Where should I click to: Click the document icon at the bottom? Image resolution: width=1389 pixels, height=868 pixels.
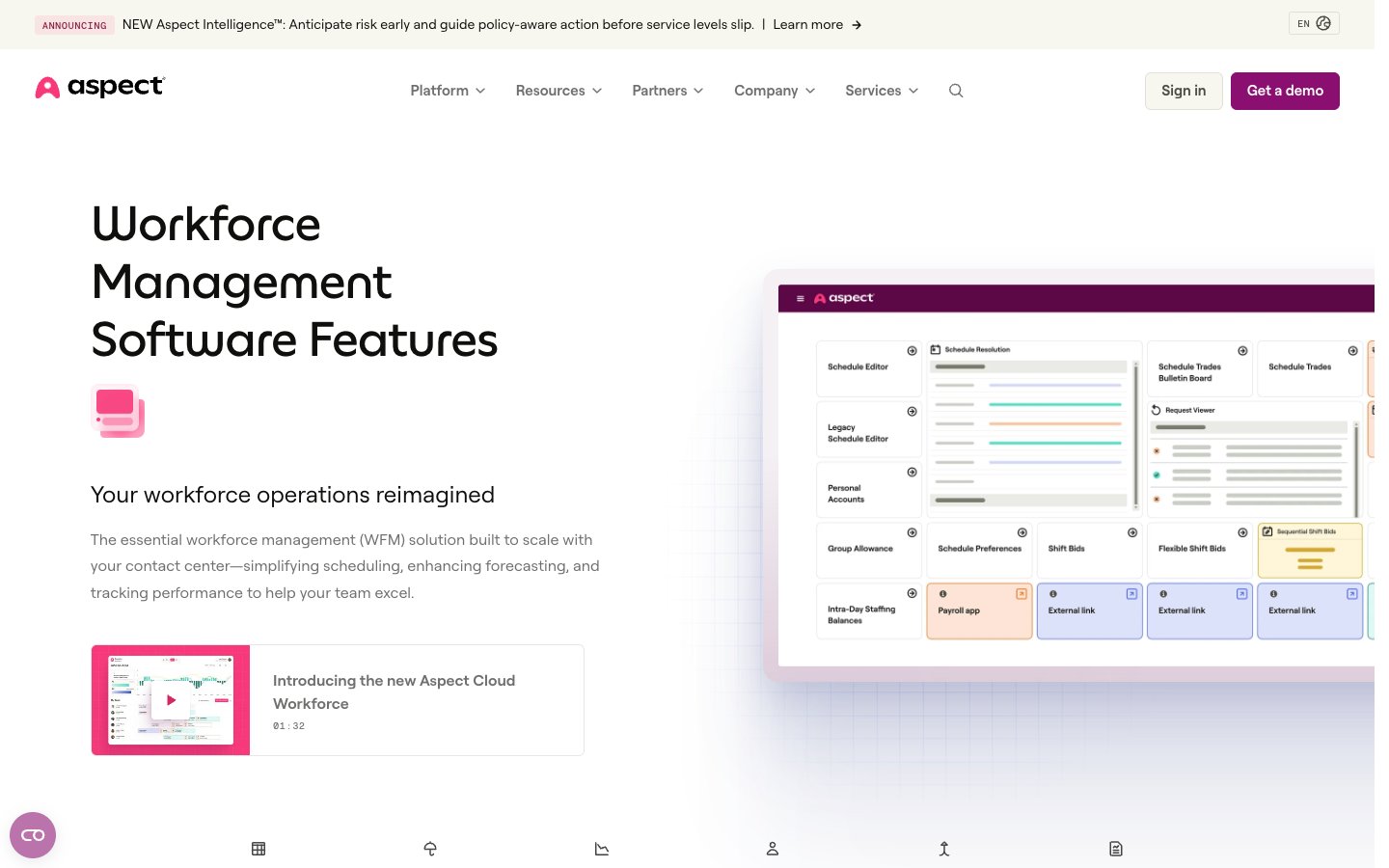[x=1116, y=849]
